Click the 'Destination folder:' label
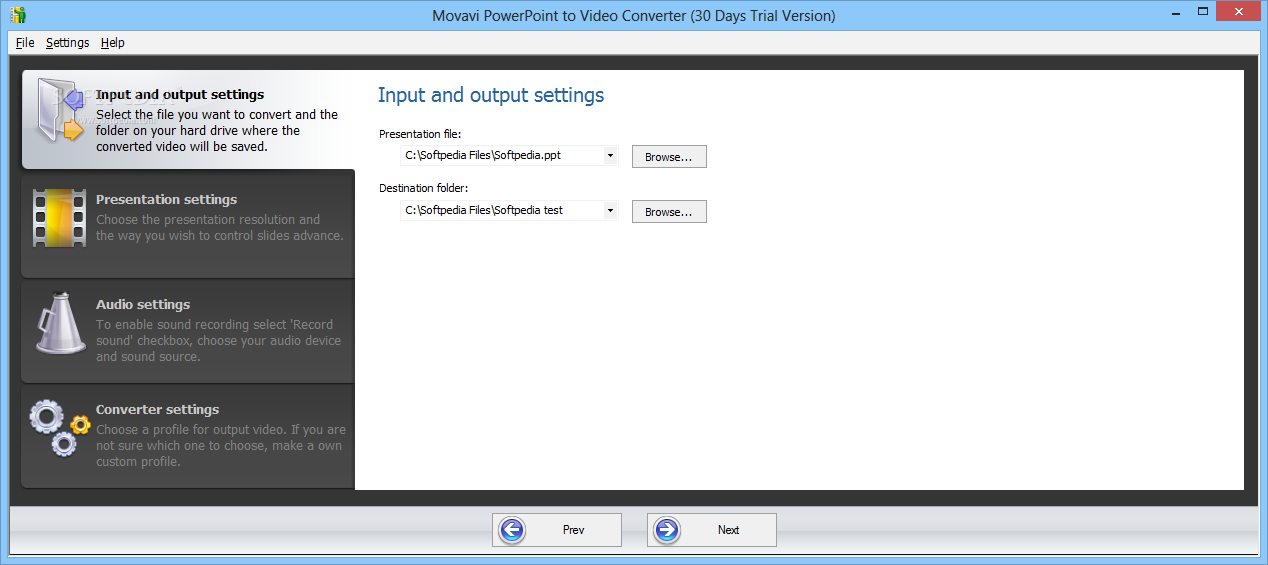 tap(424, 188)
